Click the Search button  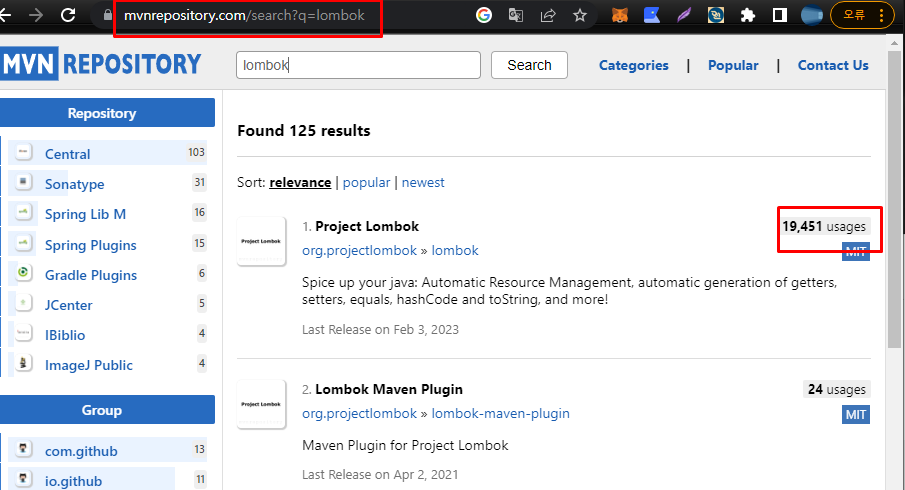click(x=529, y=65)
